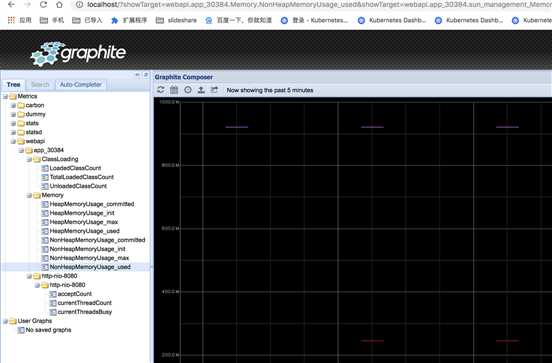Click the carbon folder icon
The width and height of the screenshot is (552, 363).
pyautogui.click(x=21, y=105)
